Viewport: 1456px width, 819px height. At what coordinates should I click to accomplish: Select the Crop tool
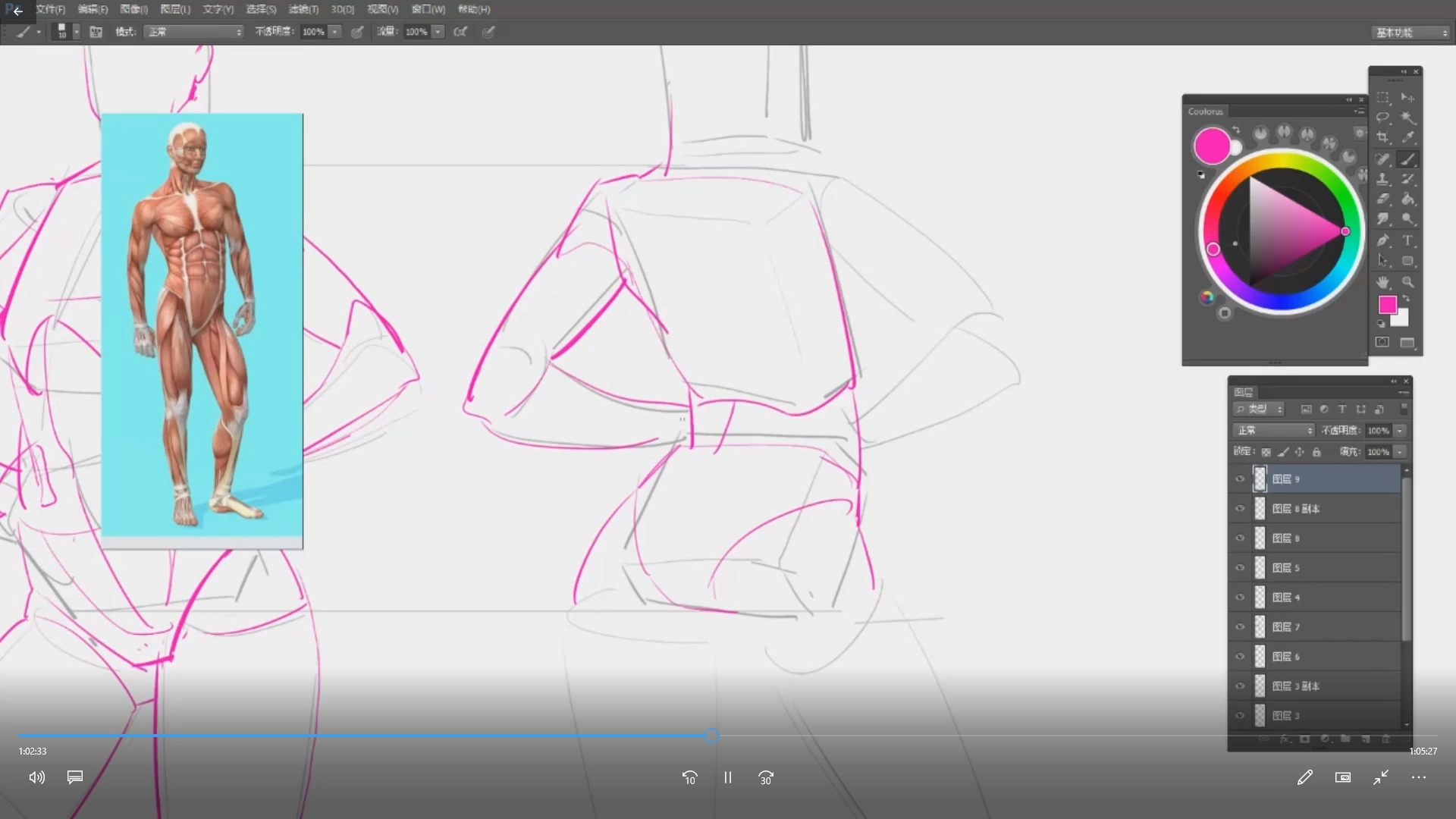[x=1382, y=137]
